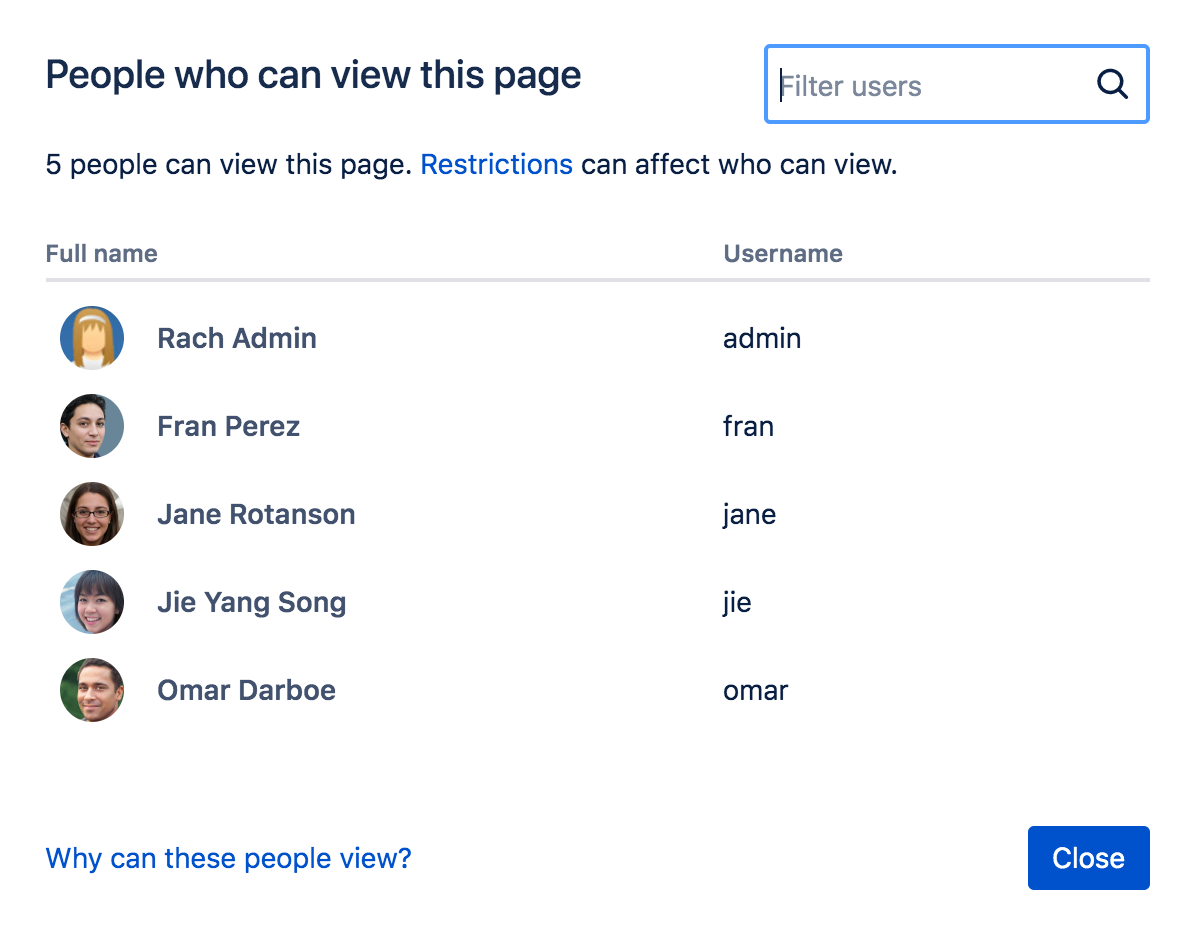Open Omar Darboe's name link
The image size is (1192, 934).
pos(246,690)
